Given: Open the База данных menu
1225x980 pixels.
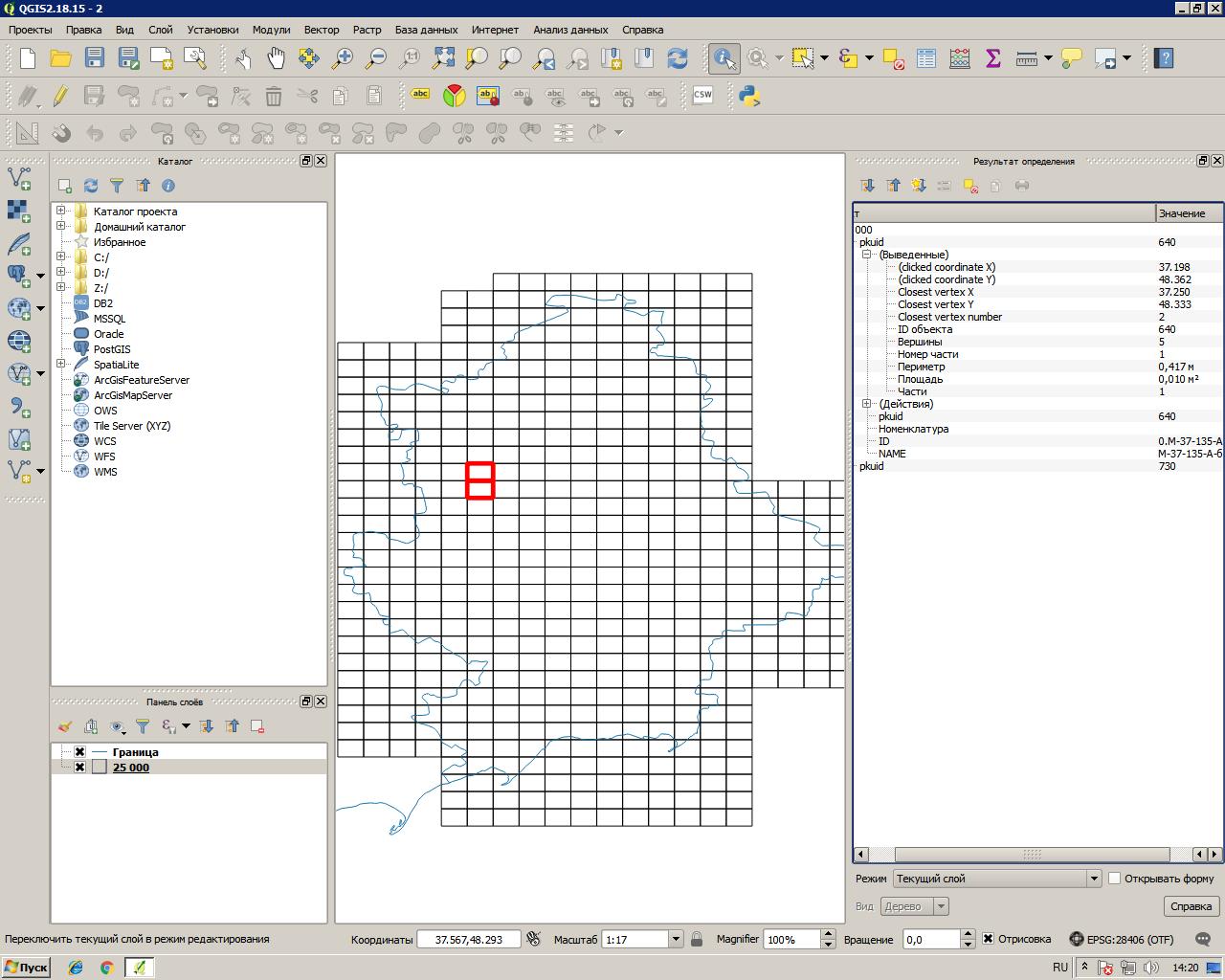Looking at the screenshot, I should (426, 30).
